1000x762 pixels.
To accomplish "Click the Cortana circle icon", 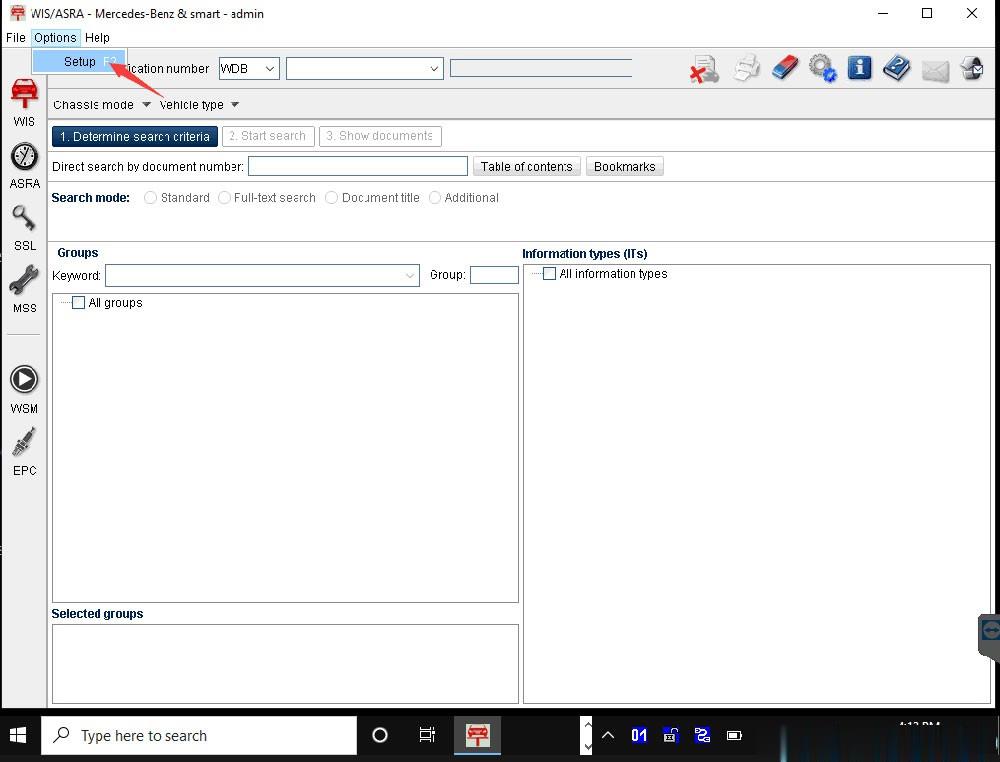I will pos(379,735).
